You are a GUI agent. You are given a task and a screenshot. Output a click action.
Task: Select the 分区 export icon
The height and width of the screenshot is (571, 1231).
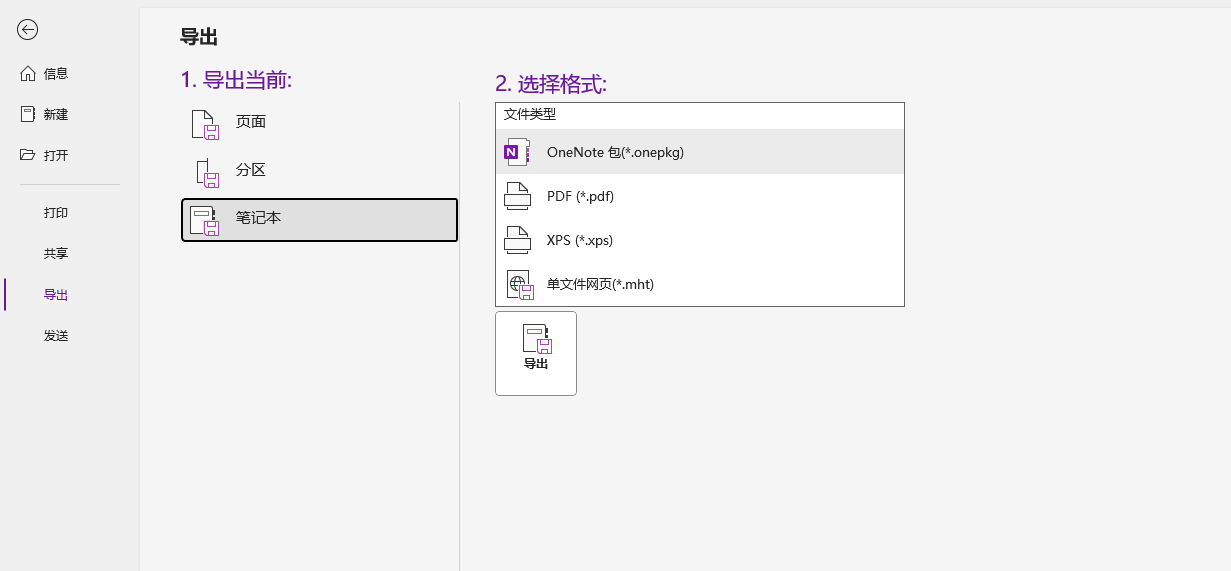207,172
